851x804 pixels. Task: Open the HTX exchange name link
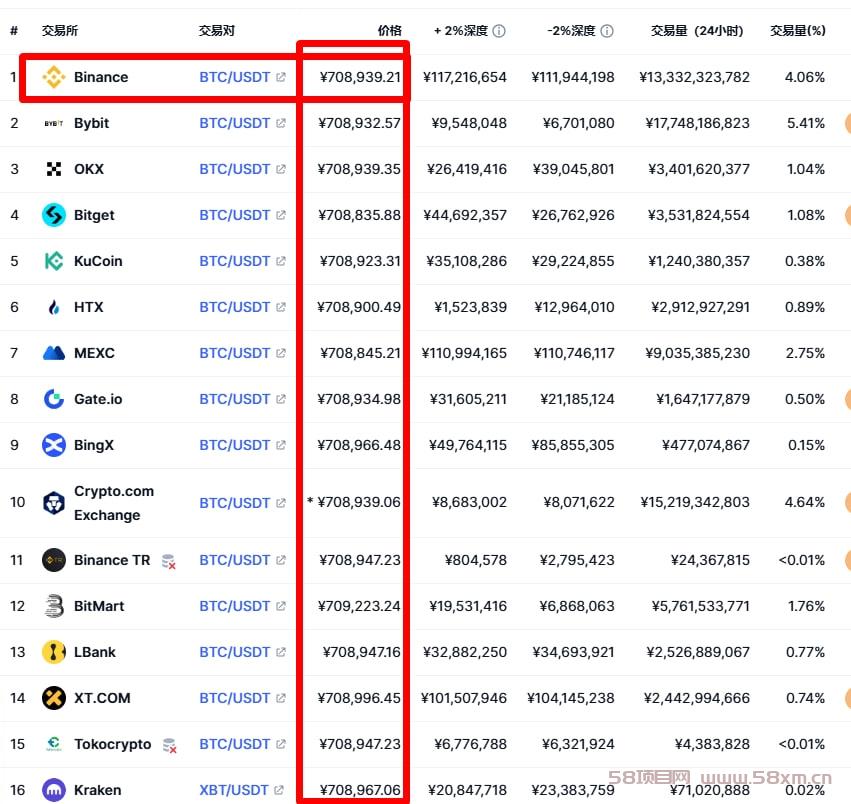88,307
